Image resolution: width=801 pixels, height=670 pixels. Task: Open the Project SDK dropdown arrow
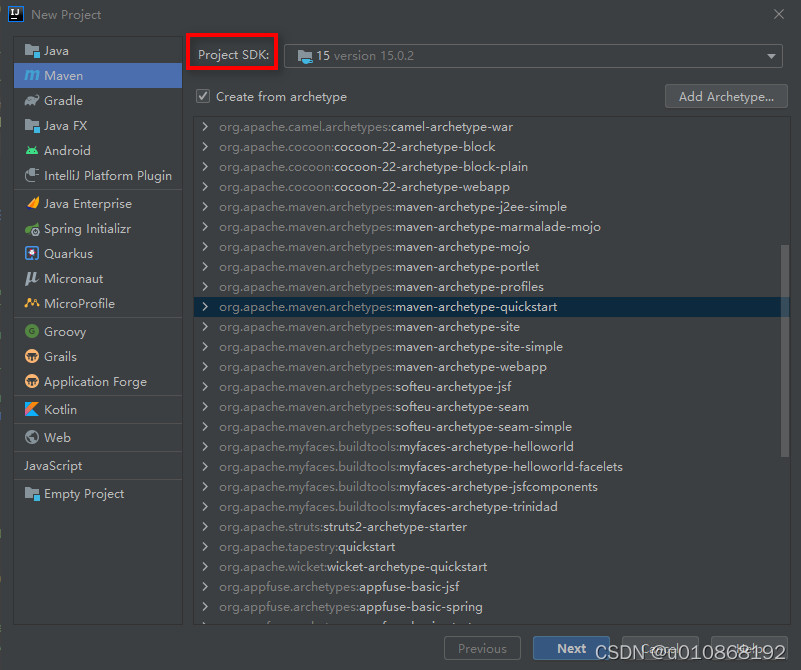point(771,56)
